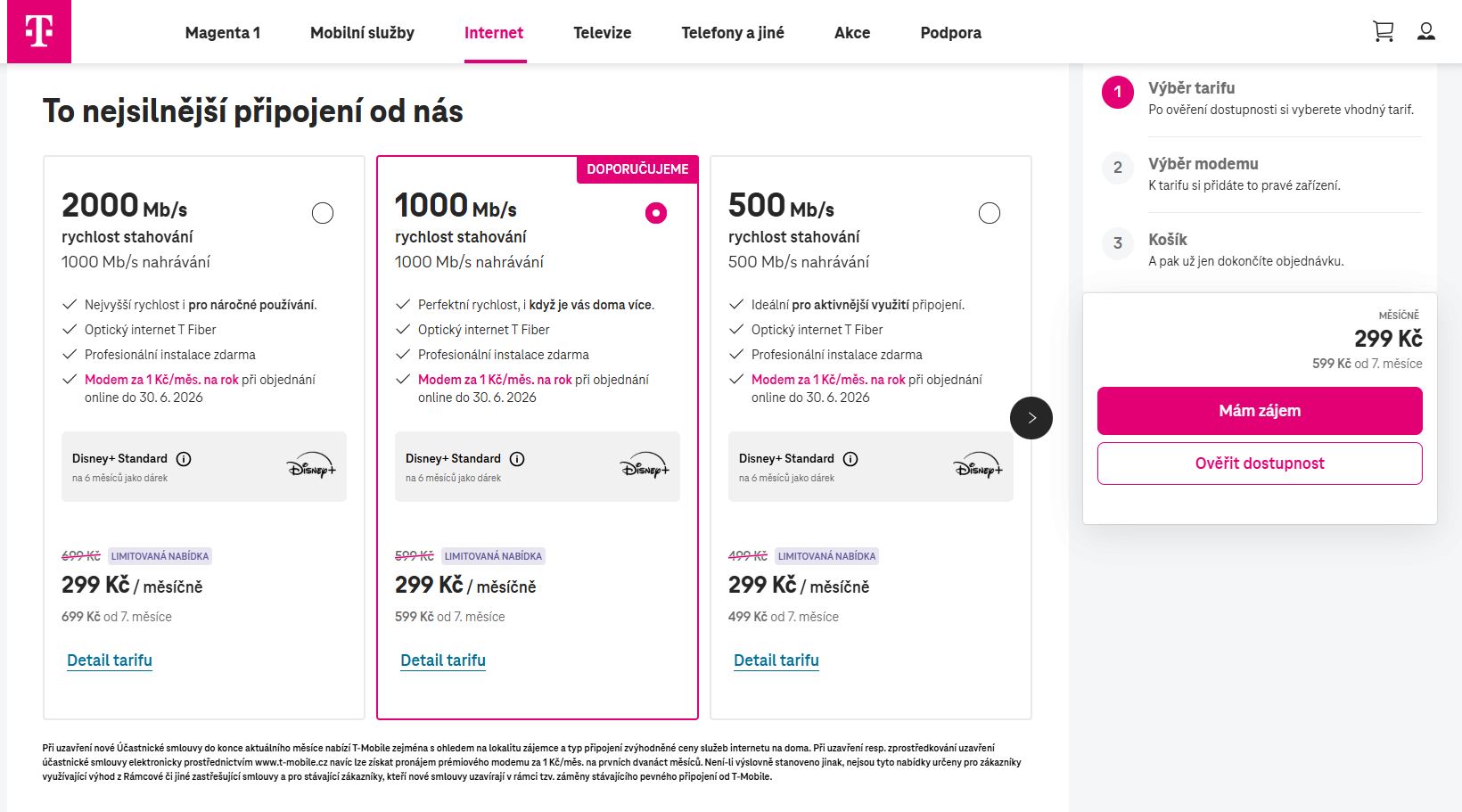Open the shopping cart icon
Image resolution: width=1462 pixels, height=812 pixels.
click(x=1383, y=32)
